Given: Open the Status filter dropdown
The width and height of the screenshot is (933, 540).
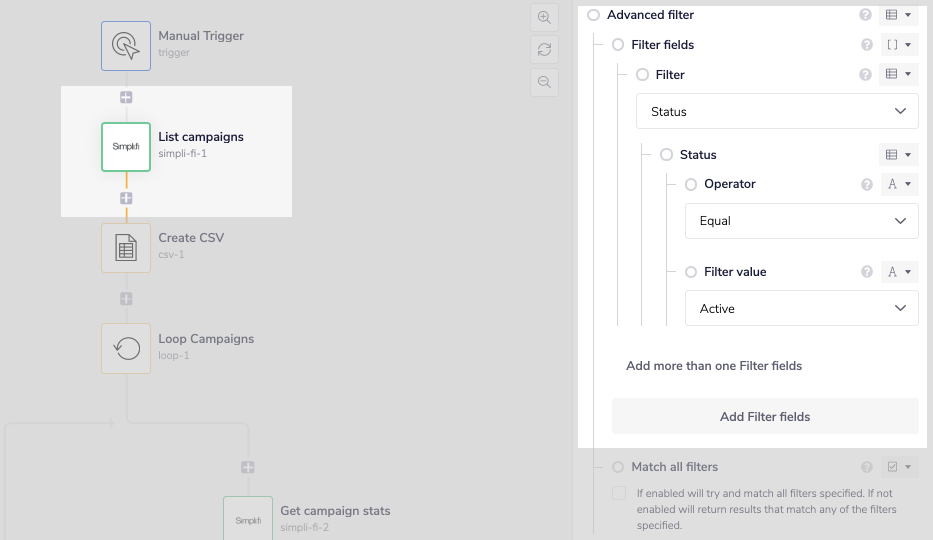Looking at the screenshot, I should click(777, 111).
